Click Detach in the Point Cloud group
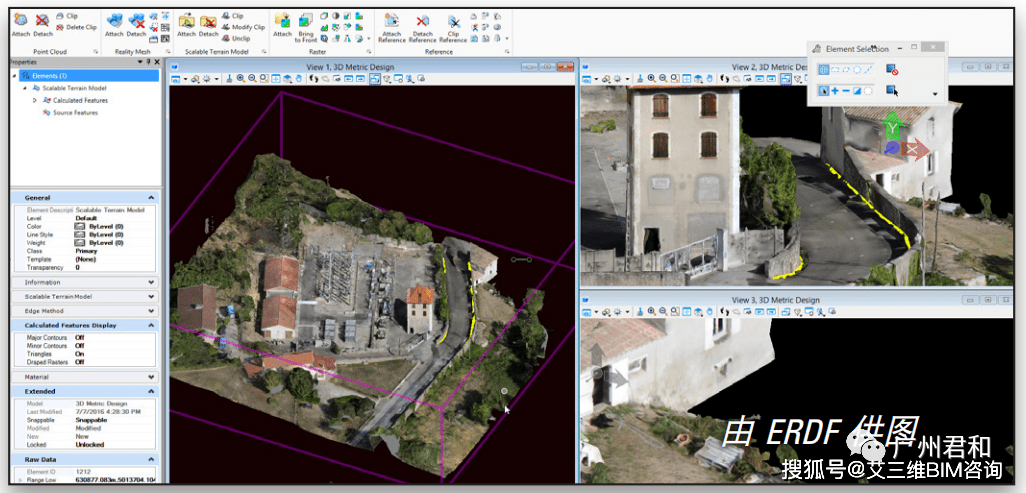The width and height of the screenshot is (1026, 493). click(43, 25)
